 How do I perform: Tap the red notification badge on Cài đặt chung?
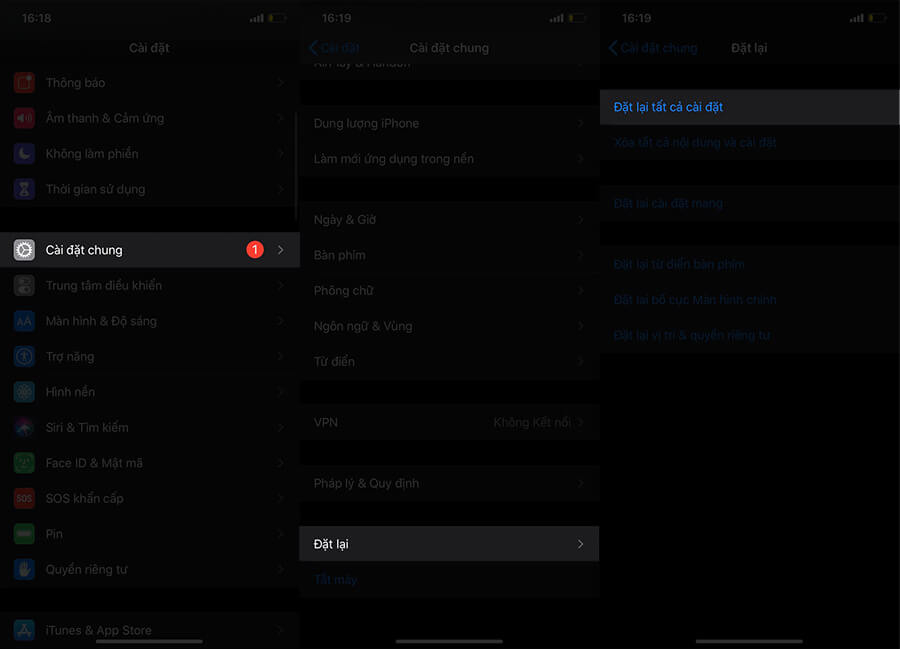pyautogui.click(x=255, y=250)
